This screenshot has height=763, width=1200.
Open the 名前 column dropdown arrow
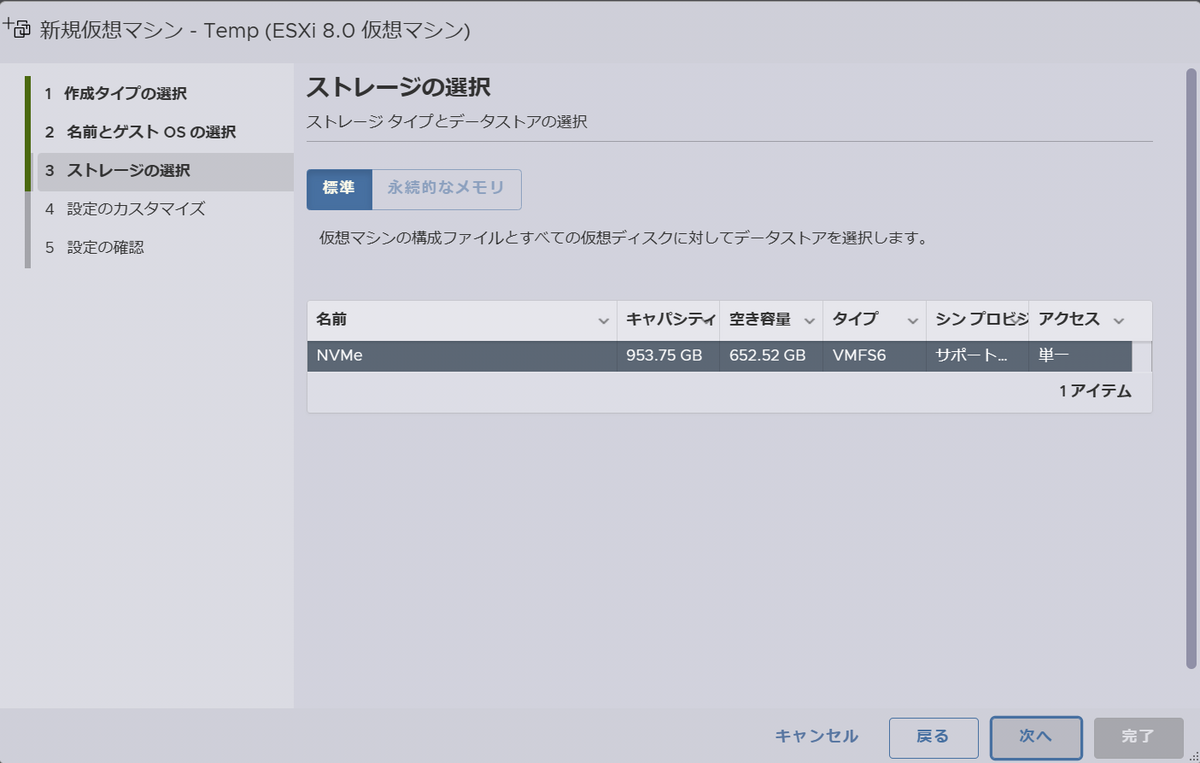[x=603, y=321]
